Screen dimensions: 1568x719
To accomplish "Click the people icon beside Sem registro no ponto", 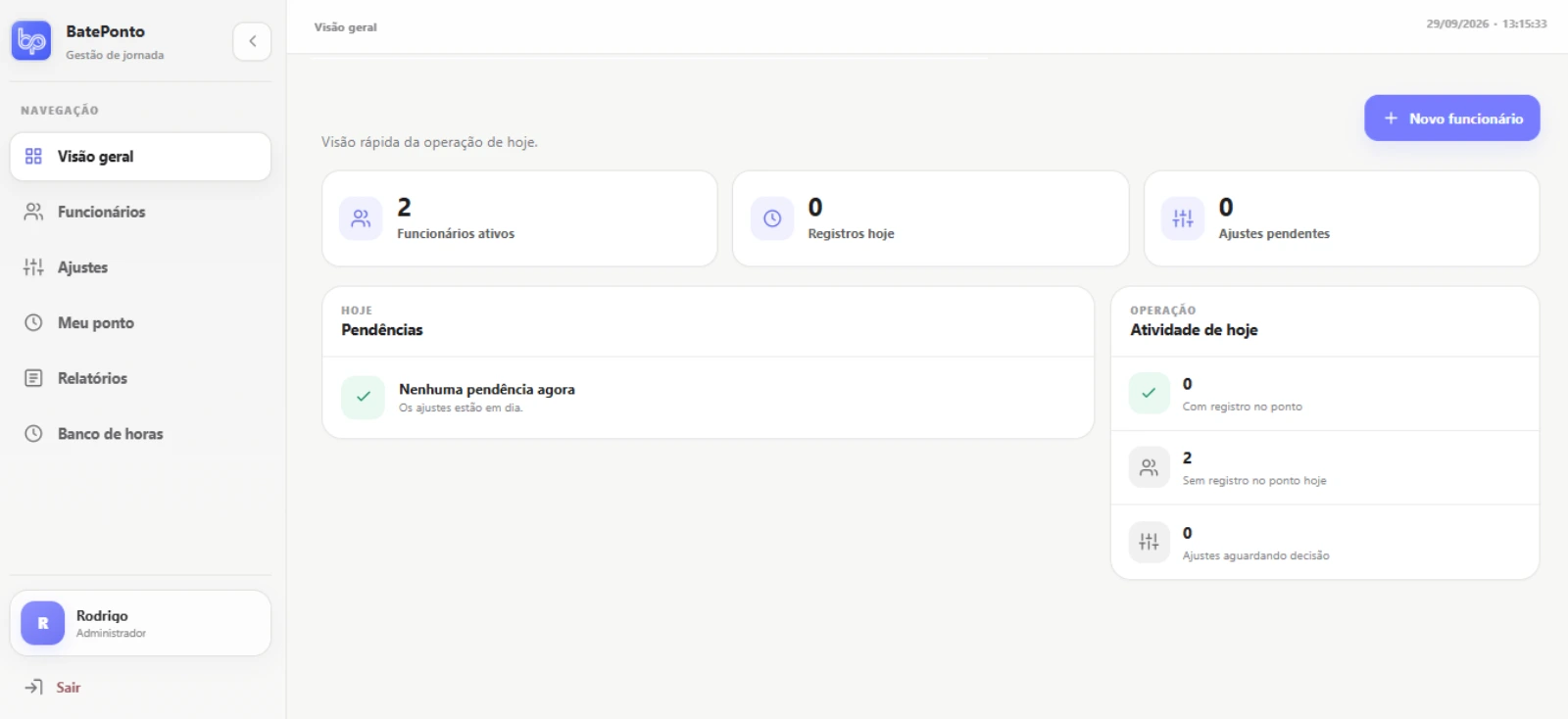I will coord(1149,467).
